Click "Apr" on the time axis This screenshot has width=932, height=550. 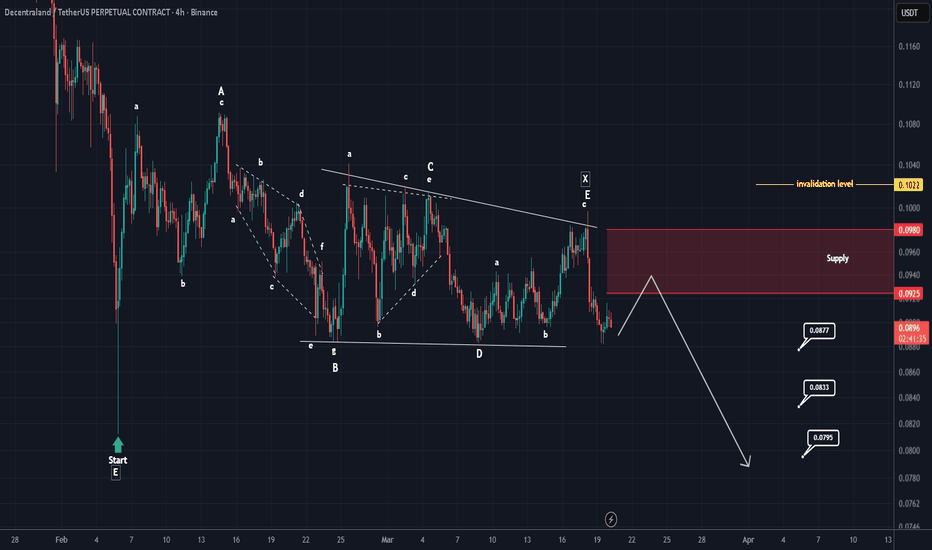click(748, 540)
